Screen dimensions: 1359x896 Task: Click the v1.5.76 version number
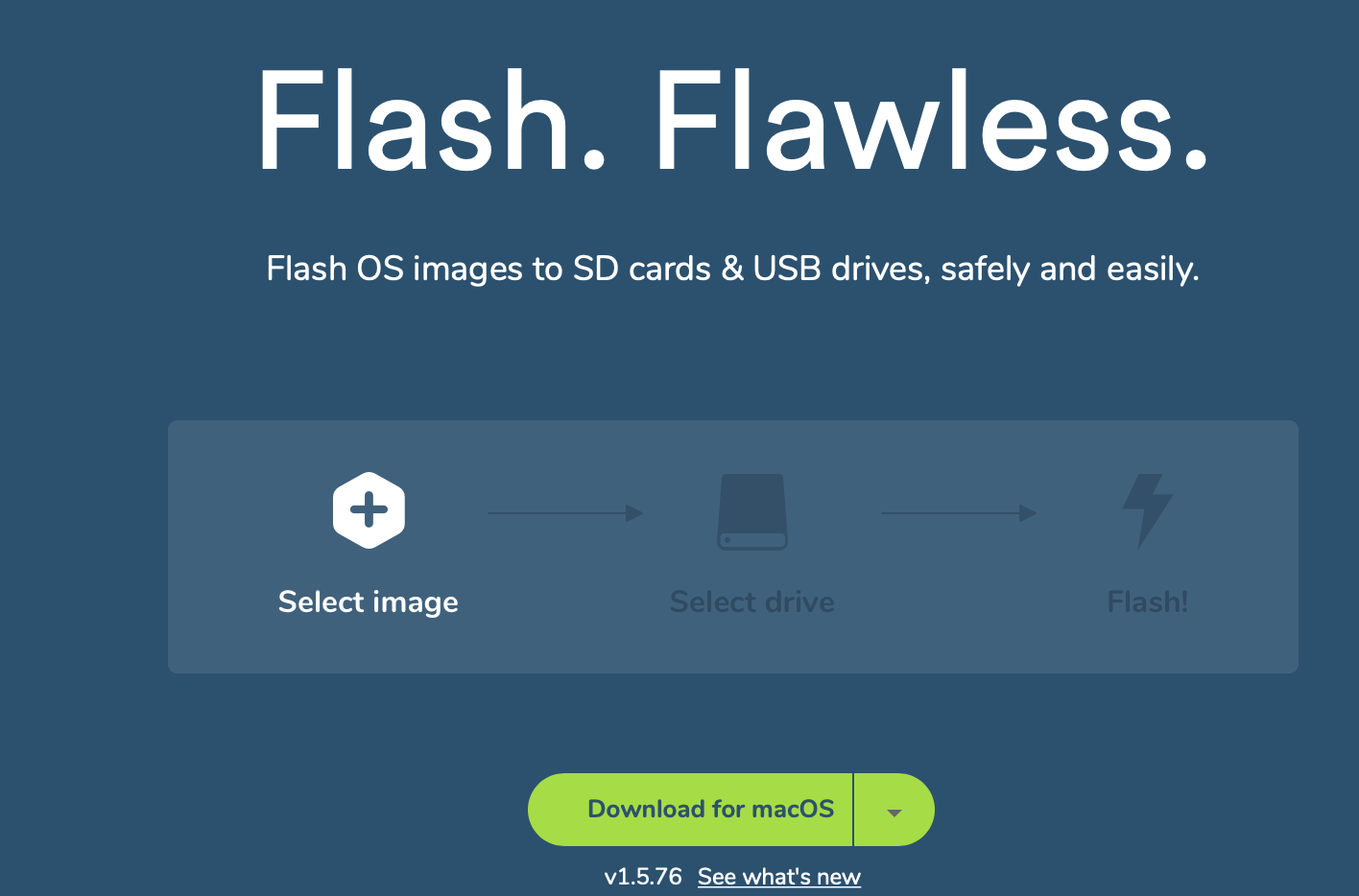643,877
